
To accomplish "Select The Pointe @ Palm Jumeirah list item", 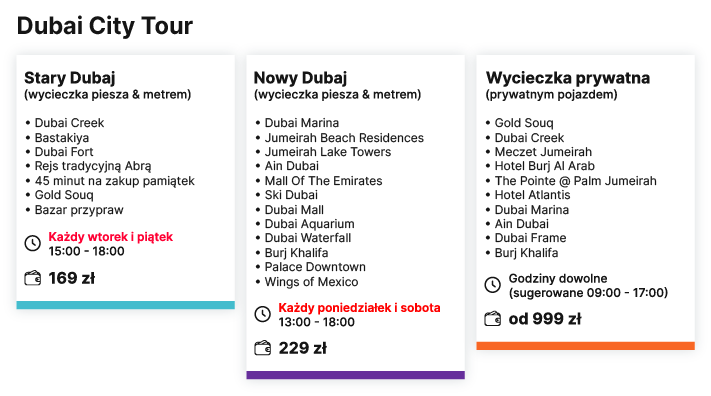I will [x=575, y=181].
